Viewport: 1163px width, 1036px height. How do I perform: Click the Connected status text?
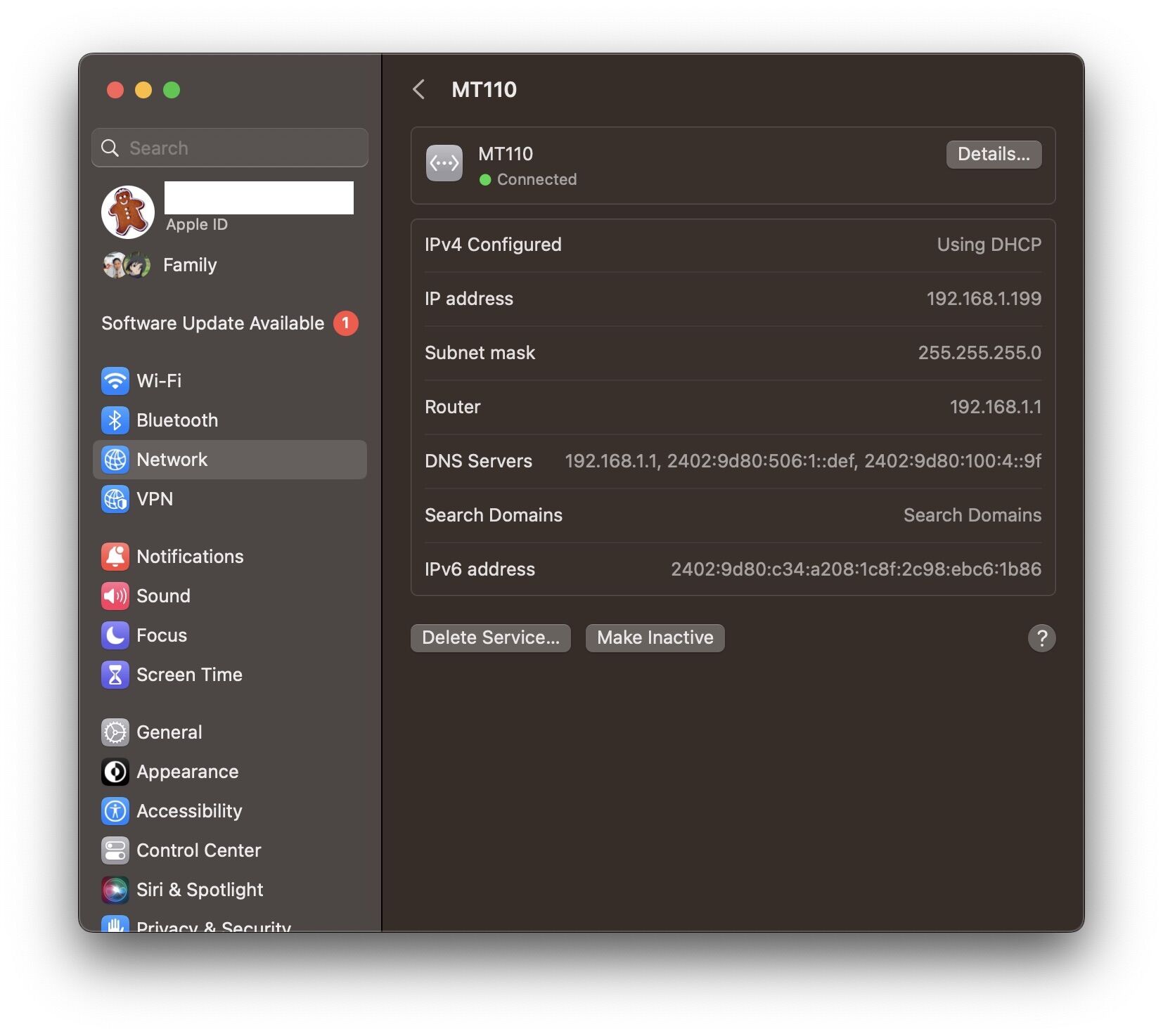[x=536, y=180]
